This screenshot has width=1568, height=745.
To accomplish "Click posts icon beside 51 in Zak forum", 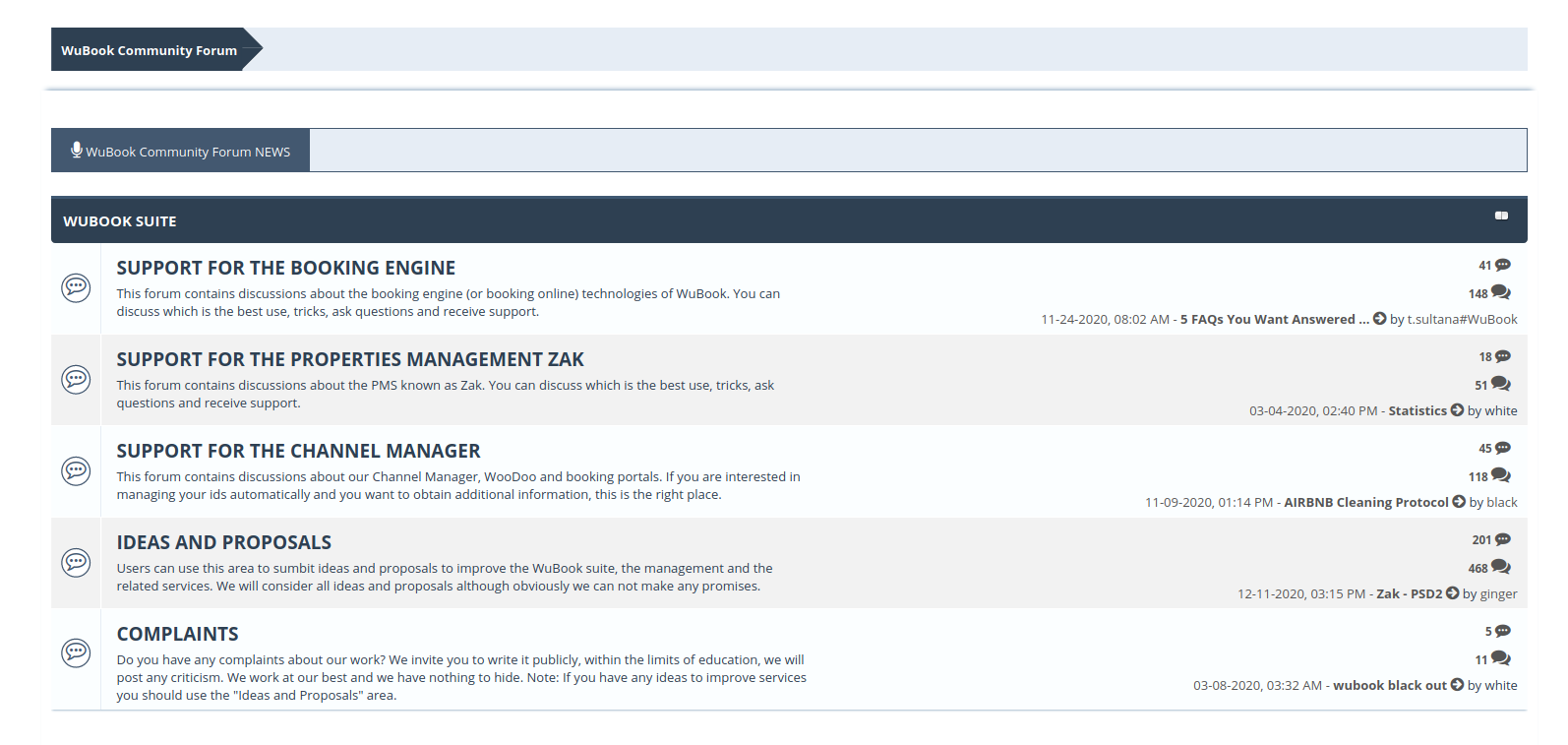I will pos(1500,384).
